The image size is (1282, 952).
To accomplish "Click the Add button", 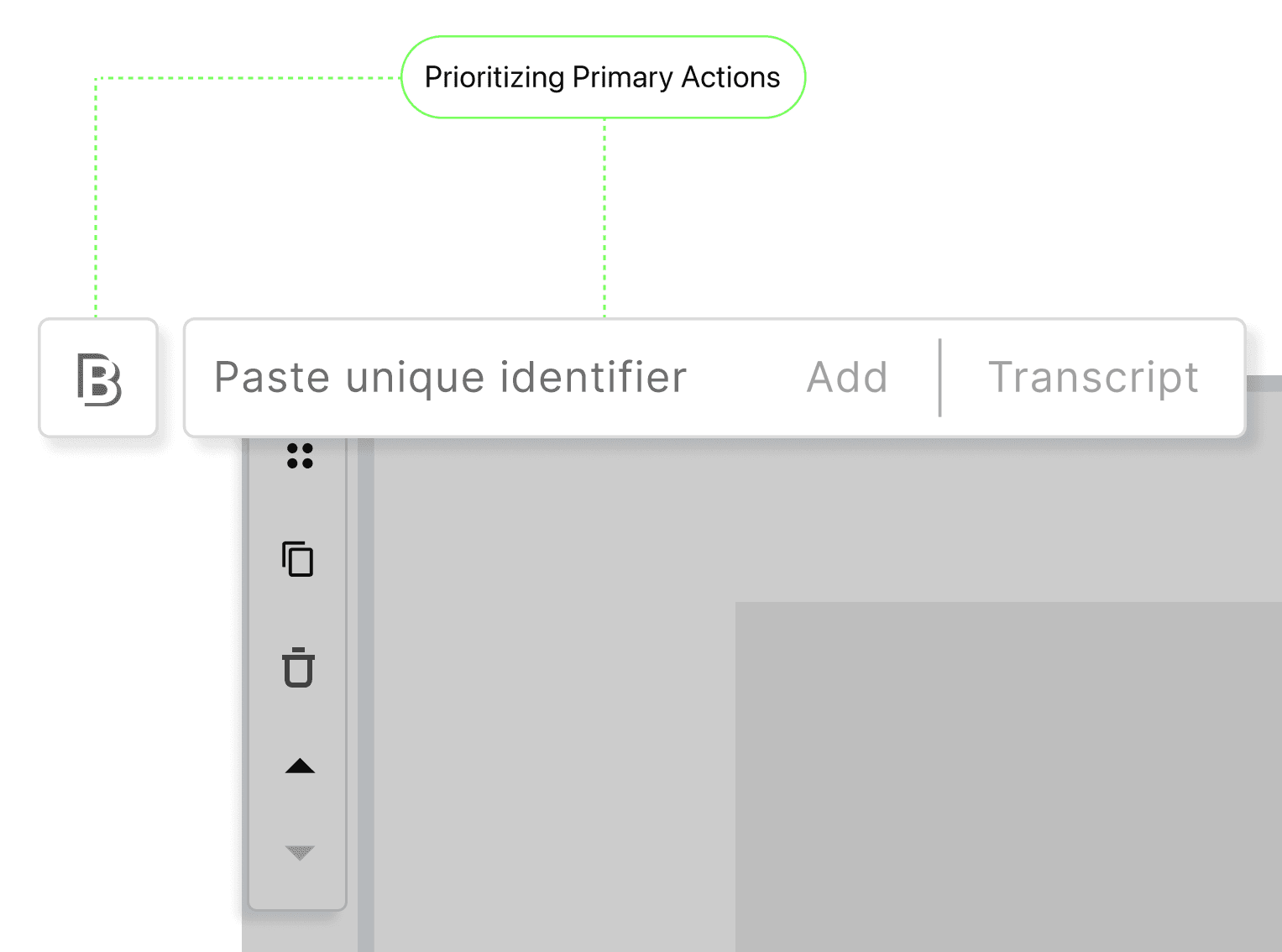I will tap(847, 378).
